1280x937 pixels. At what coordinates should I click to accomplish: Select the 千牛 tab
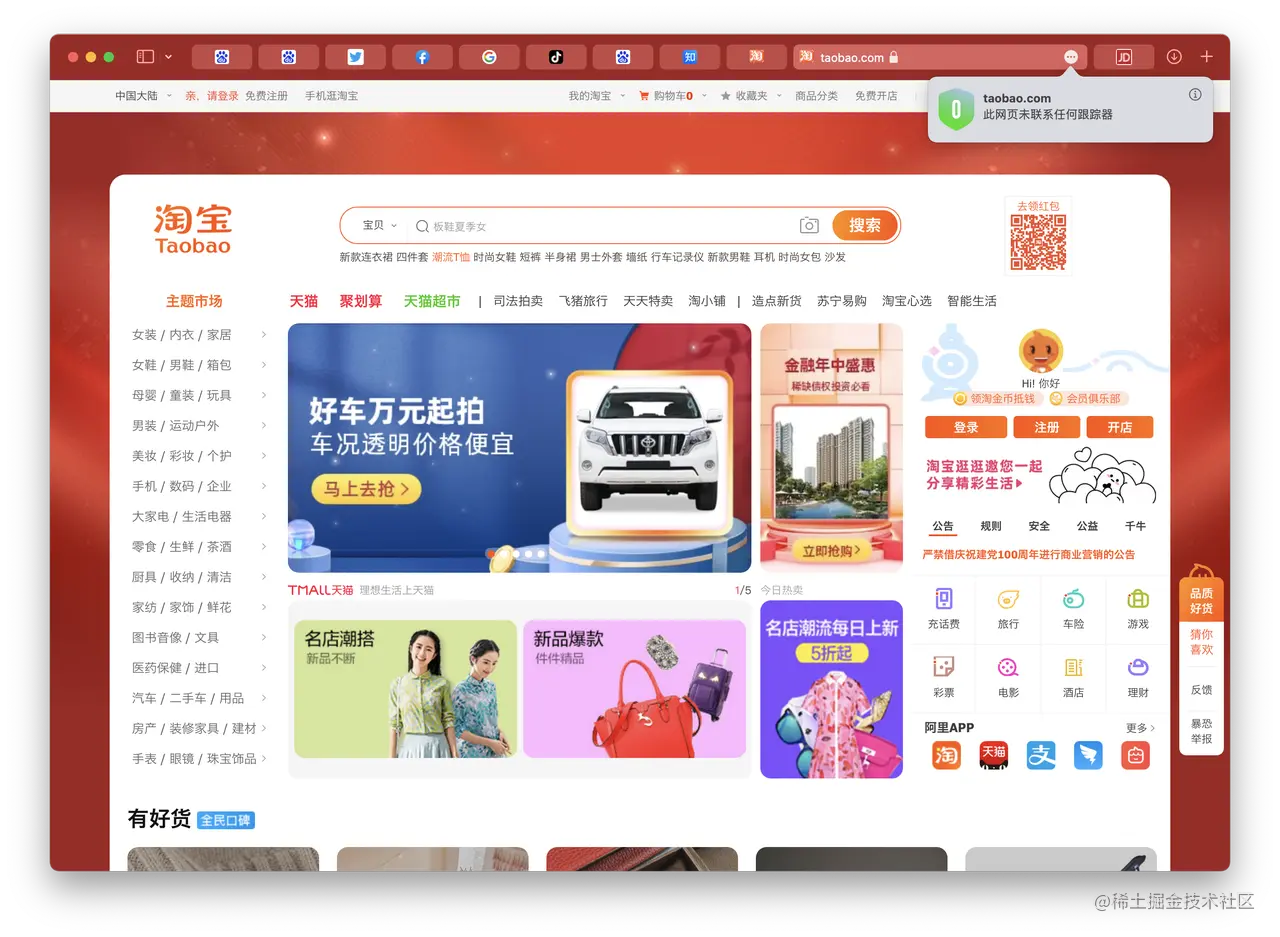(1135, 526)
